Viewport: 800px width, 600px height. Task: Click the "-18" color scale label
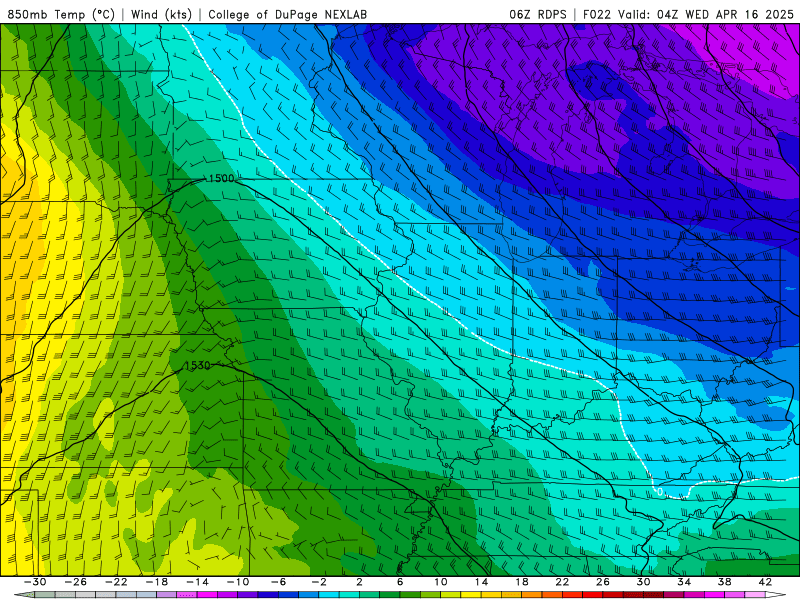point(157,582)
